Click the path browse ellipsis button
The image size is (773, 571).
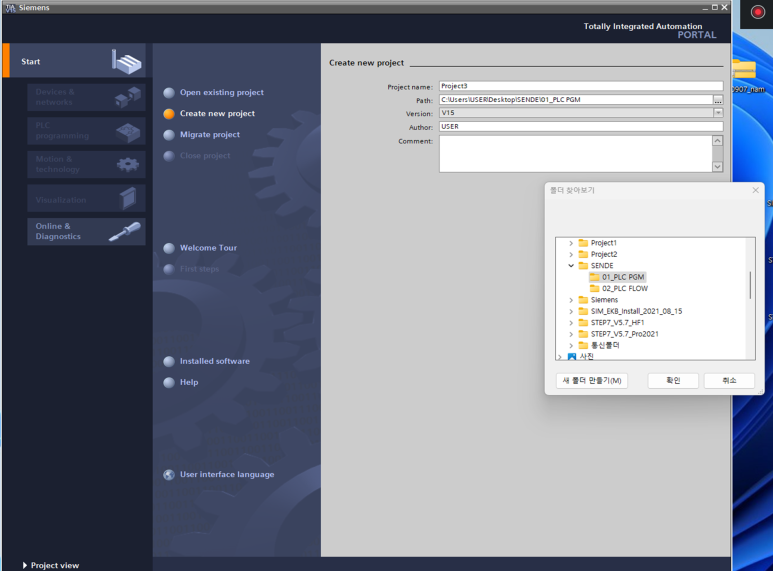(x=718, y=100)
